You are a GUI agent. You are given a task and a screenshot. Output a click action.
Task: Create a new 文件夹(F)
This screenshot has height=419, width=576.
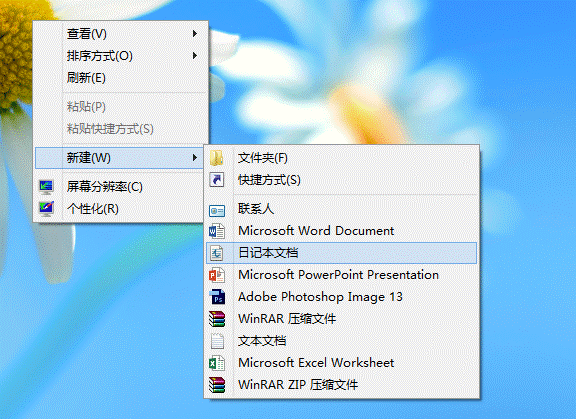[342, 158]
